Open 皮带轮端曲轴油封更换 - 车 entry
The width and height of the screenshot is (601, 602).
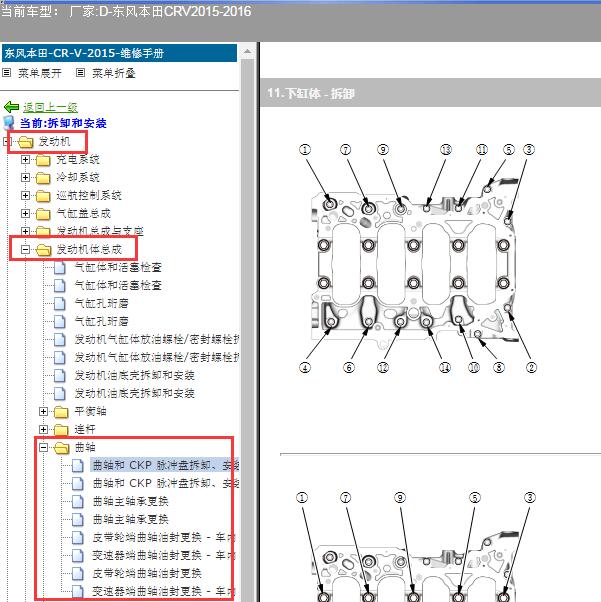tap(164, 538)
